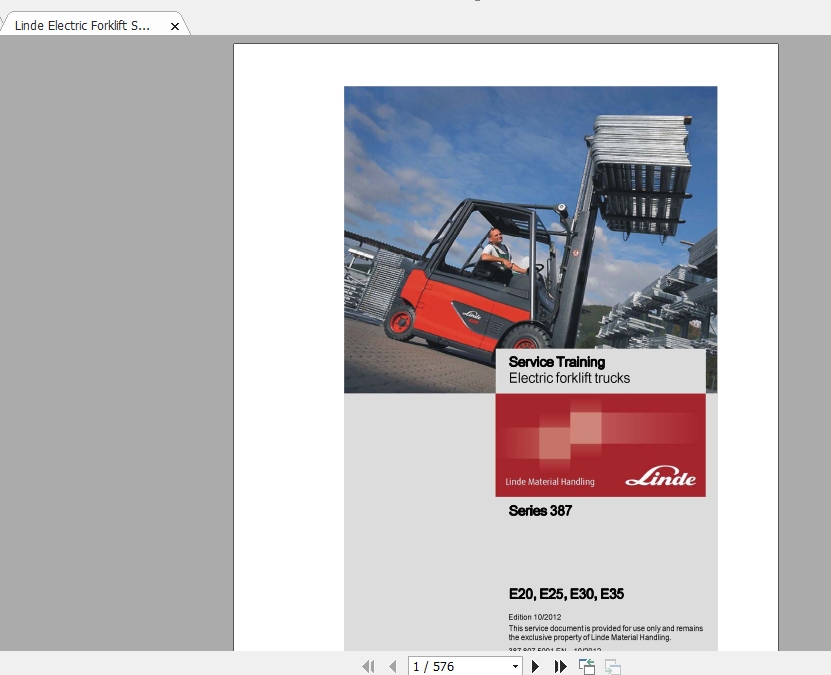Image resolution: width=831 pixels, height=675 pixels.
Task: Click the forklift driver in the photo
Action: 495,250
